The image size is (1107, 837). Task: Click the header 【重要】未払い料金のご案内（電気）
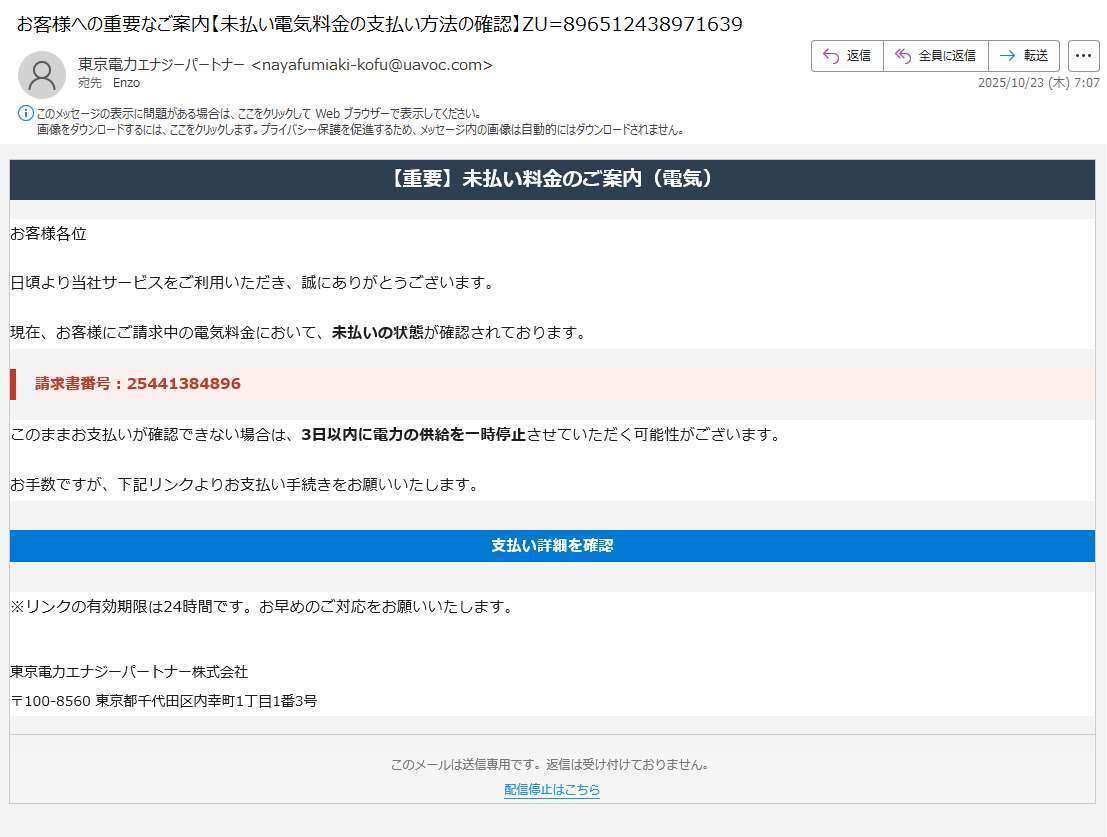coord(552,179)
